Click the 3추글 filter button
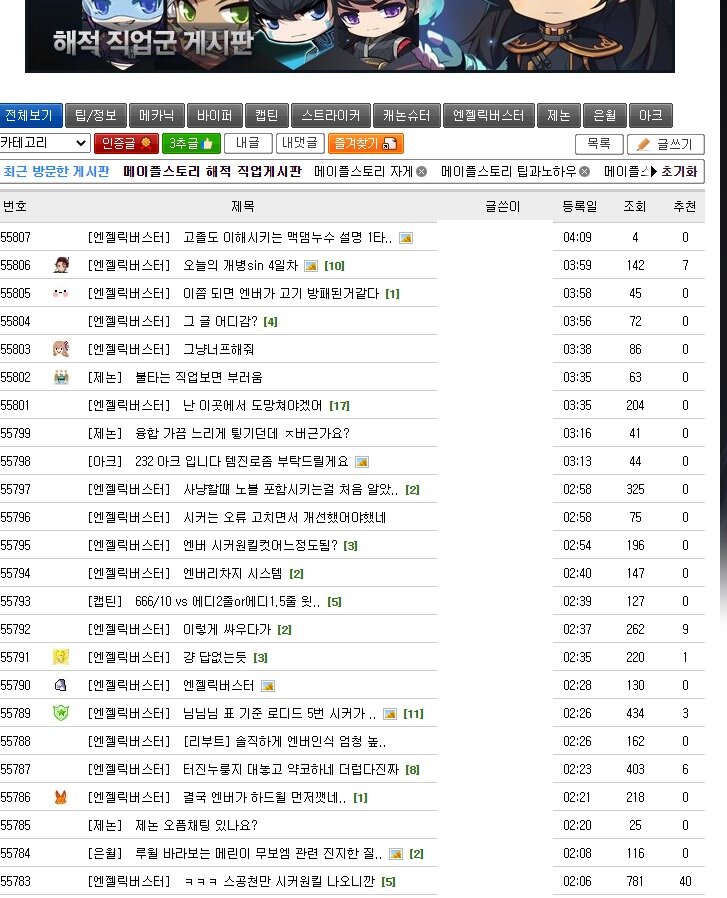The image size is (727, 898). tap(191, 143)
